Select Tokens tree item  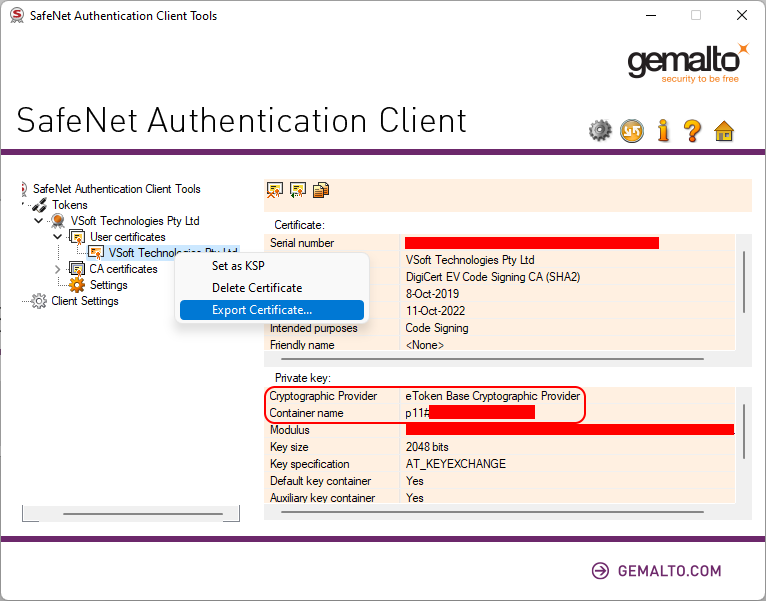click(70, 205)
